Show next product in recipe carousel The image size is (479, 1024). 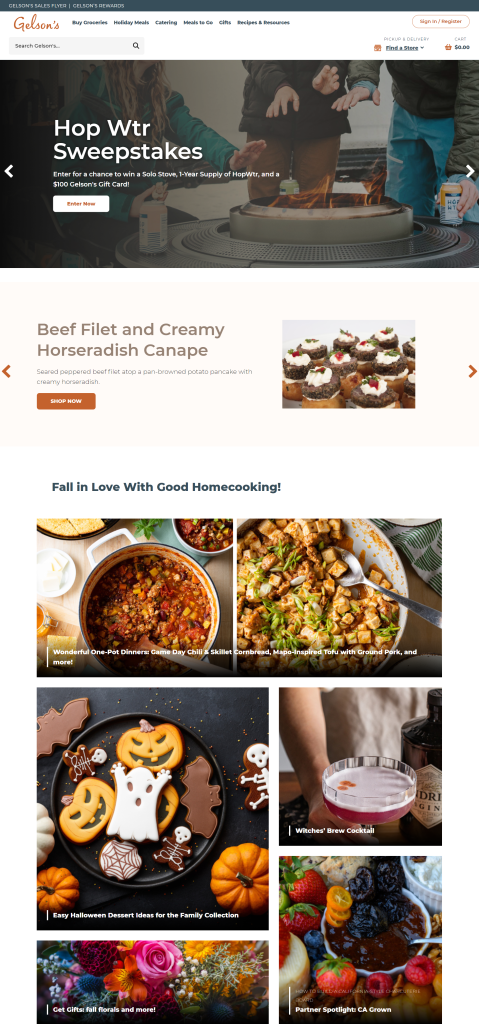click(472, 371)
